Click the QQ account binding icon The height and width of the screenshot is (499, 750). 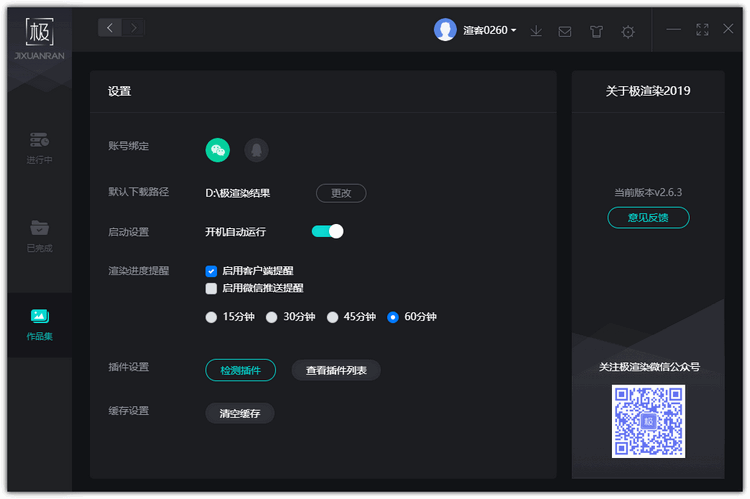point(256,150)
